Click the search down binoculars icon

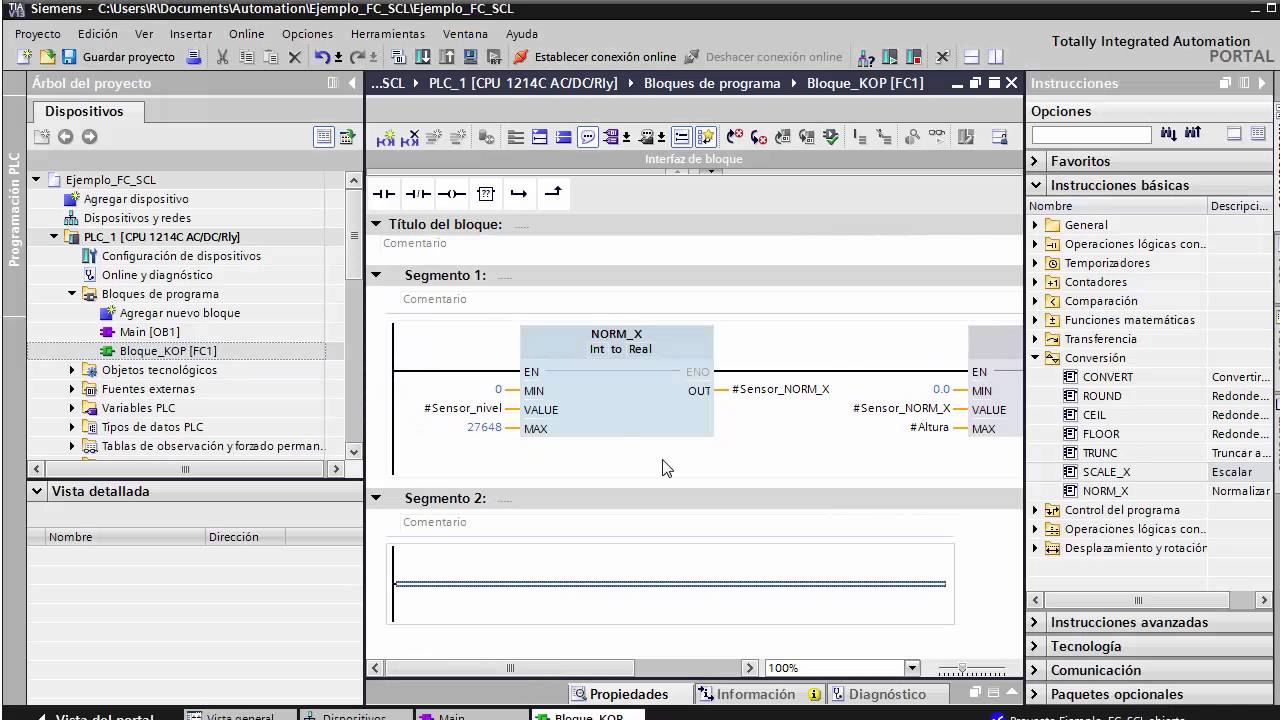point(1169,134)
